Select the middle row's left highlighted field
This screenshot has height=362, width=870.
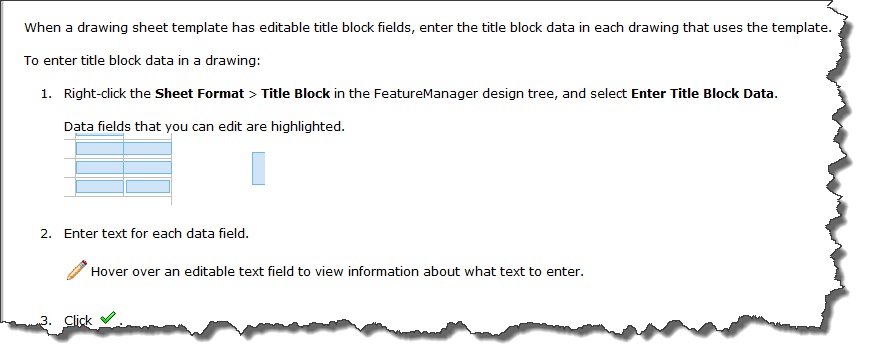coord(99,167)
